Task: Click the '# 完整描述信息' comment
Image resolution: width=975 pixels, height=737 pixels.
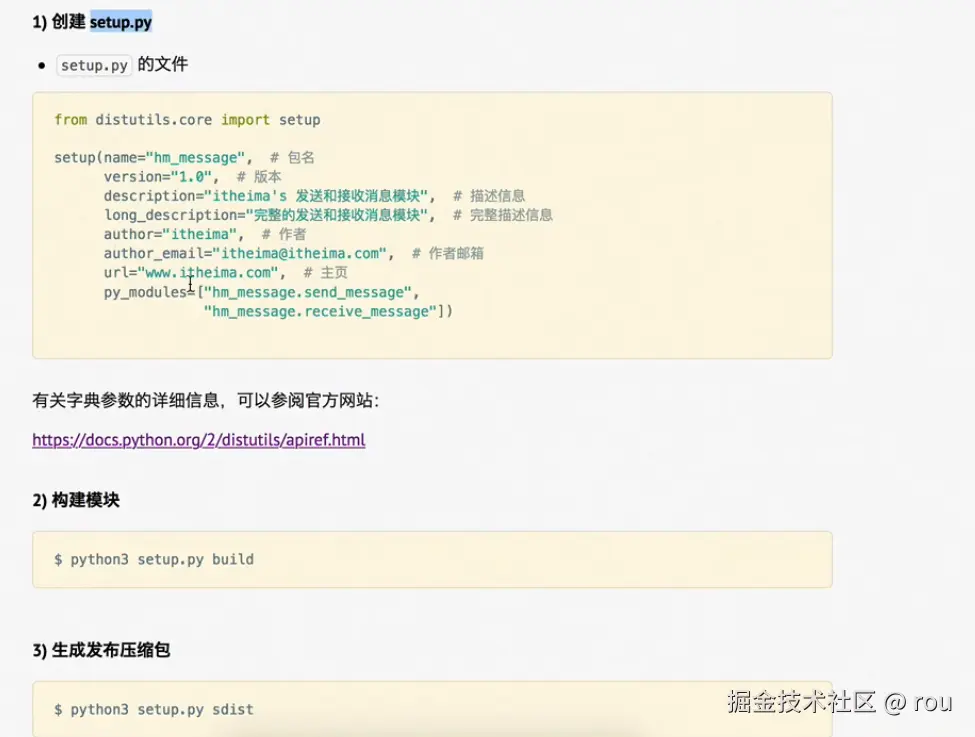Action: point(503,215)
